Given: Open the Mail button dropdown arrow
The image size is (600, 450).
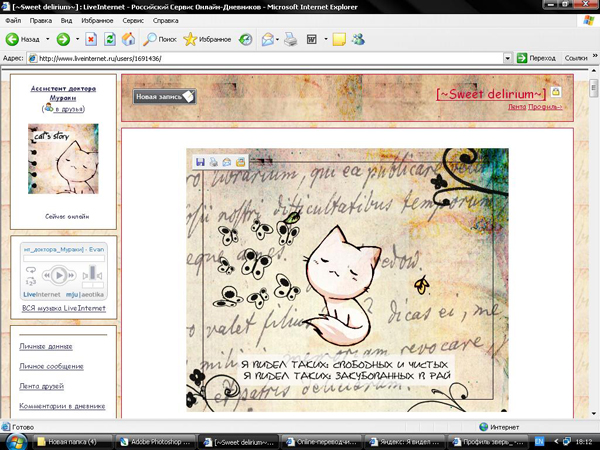Looking at the screenshot, I should click(x=277, y=39).
